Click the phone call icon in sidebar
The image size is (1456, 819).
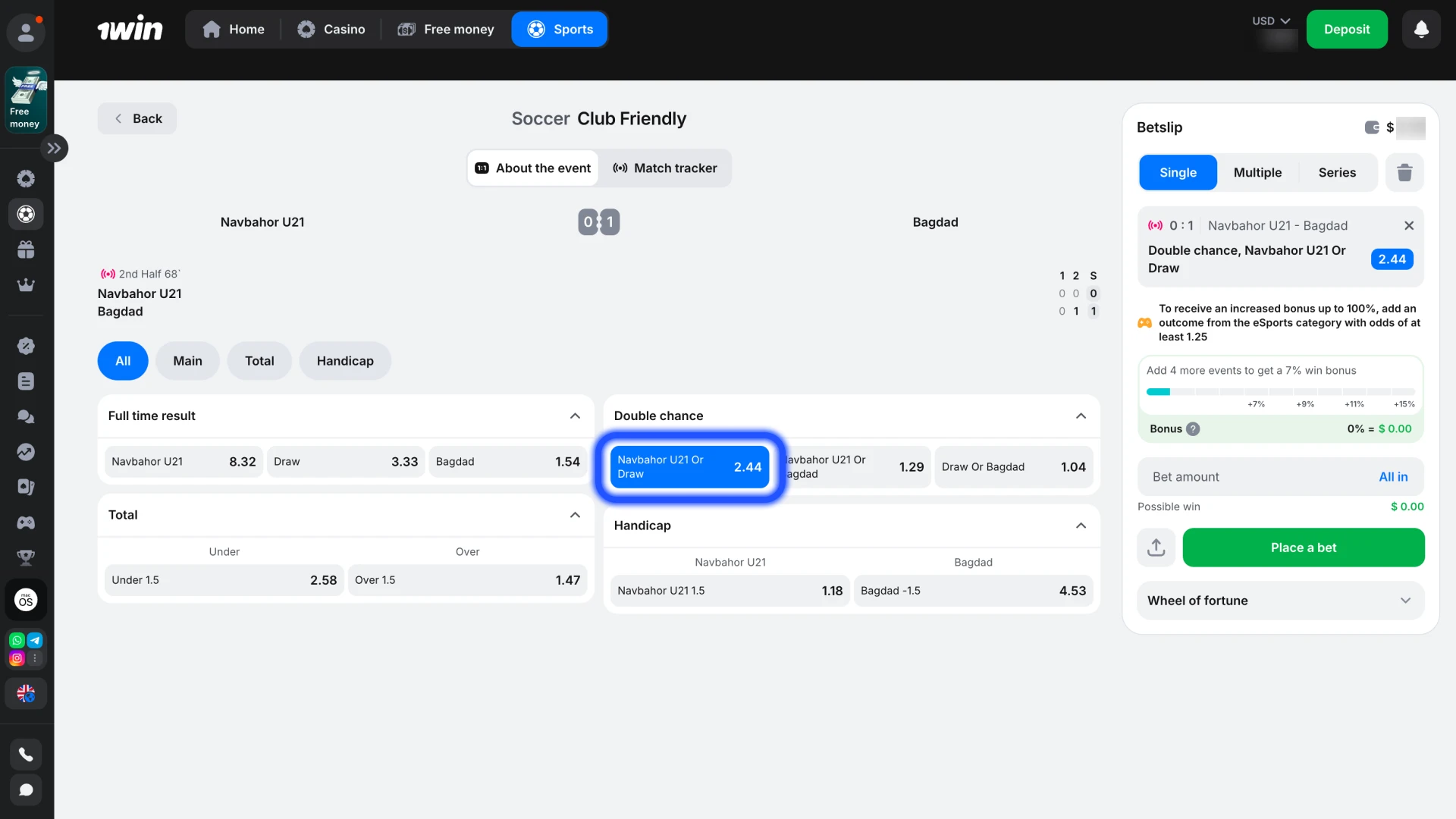[26, 755]
